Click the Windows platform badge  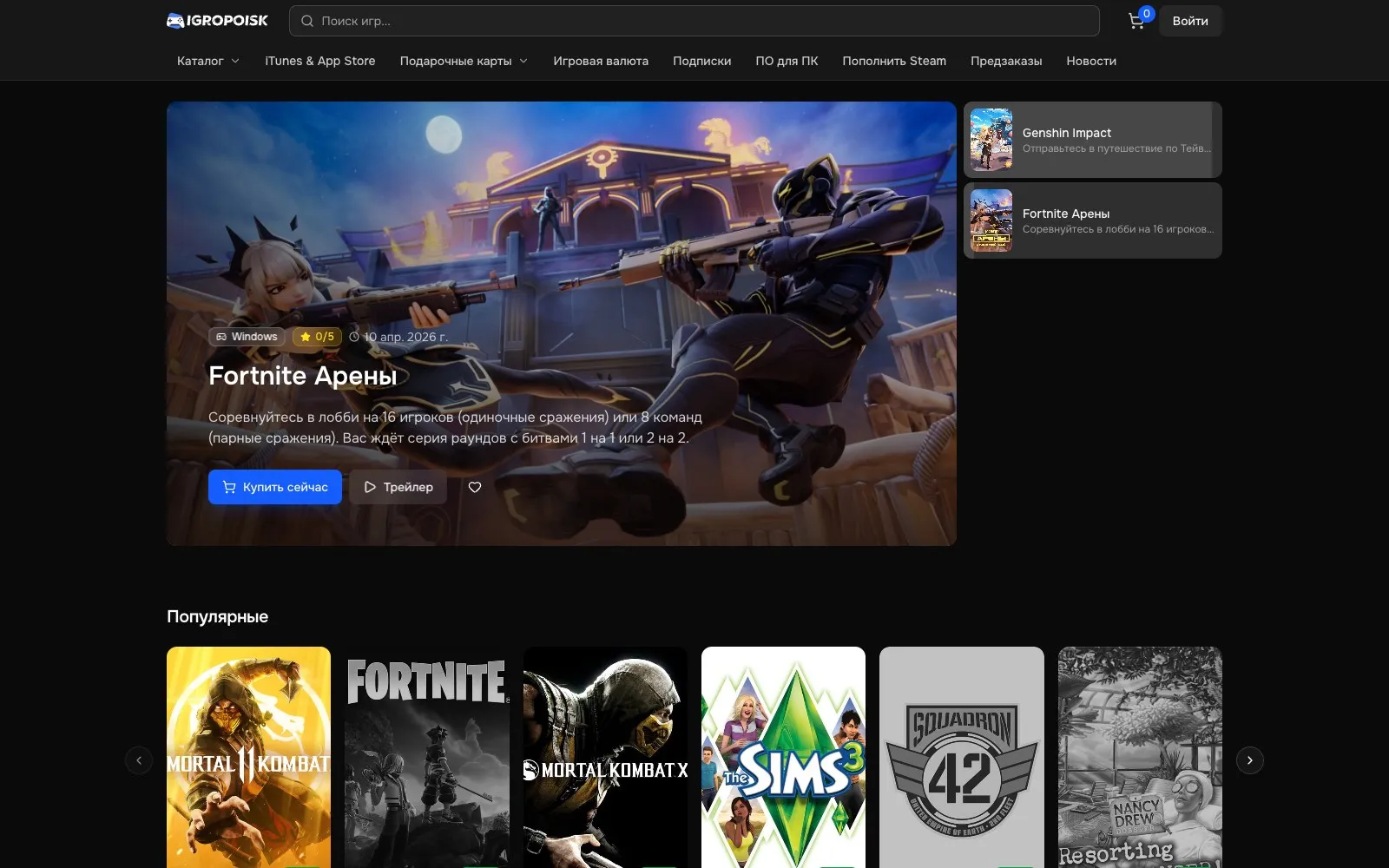point(247,337)
